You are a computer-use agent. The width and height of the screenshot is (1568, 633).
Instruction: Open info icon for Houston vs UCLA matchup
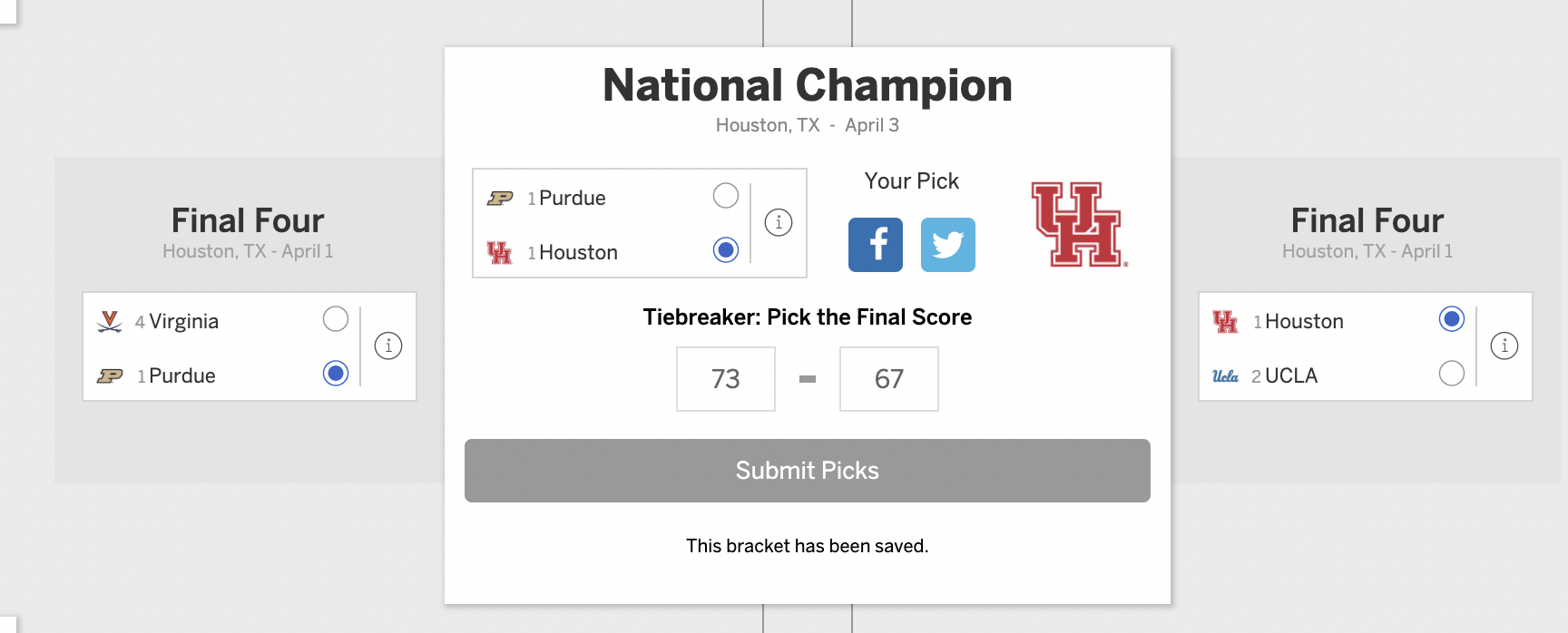point(1504,346)
